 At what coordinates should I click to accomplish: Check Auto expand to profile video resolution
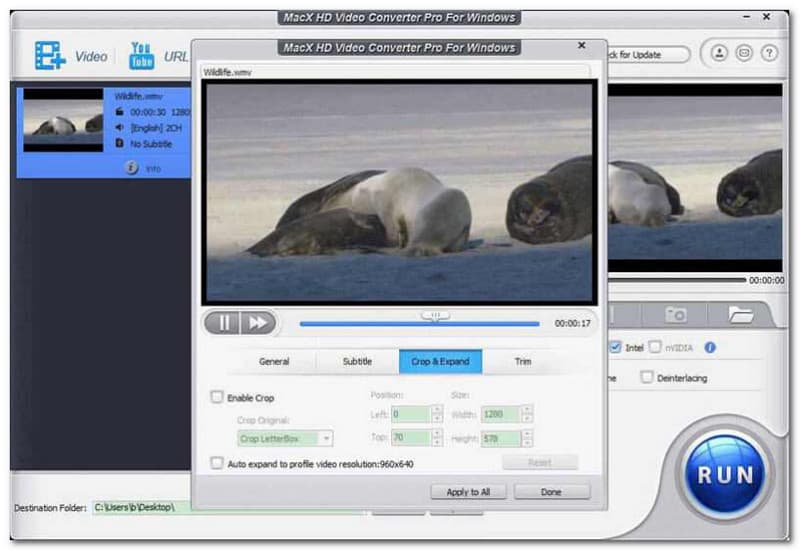pyautogui.click(x=217, y=463)
